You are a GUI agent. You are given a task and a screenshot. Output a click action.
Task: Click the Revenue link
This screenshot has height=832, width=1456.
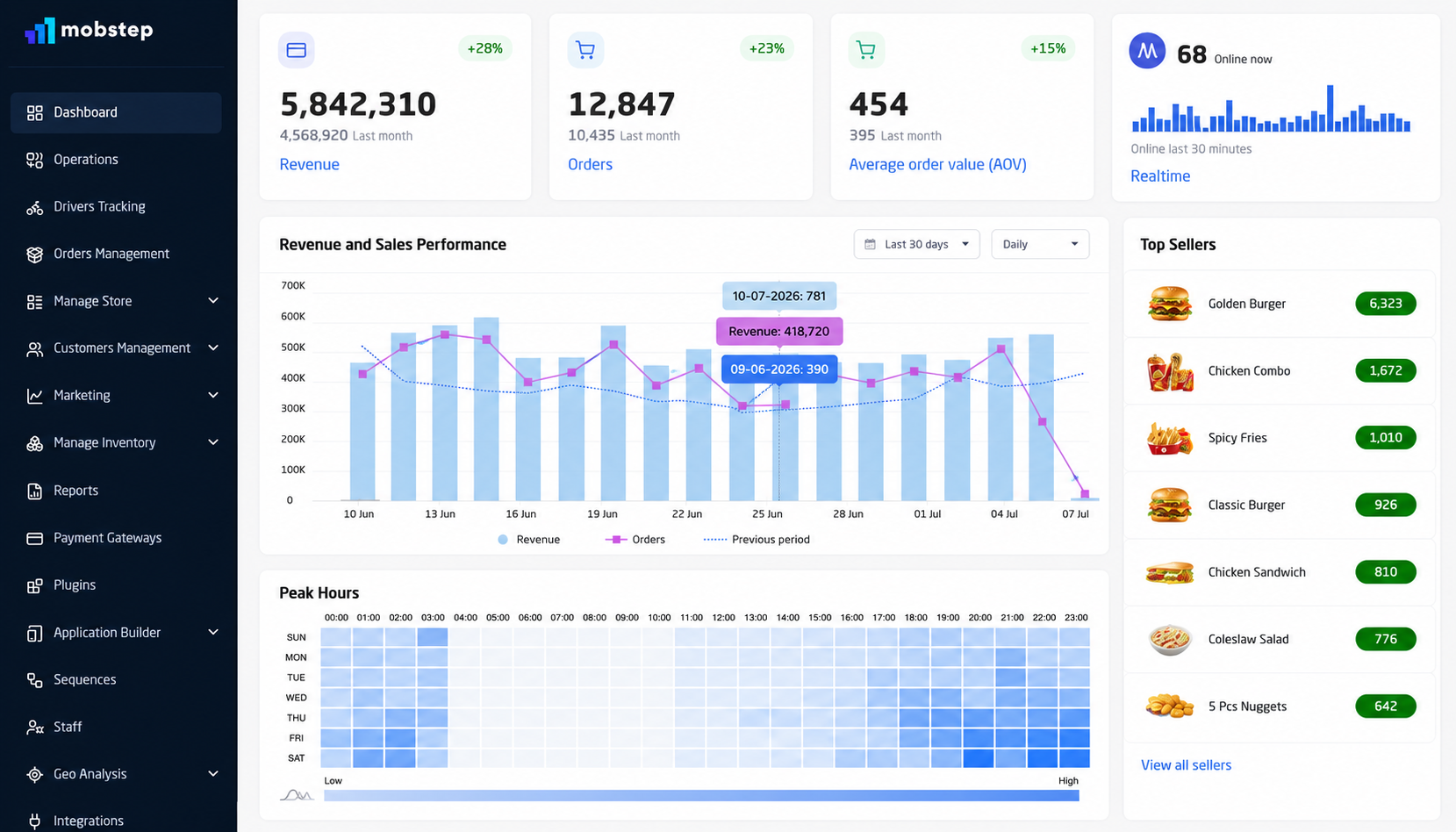[309, 164]
